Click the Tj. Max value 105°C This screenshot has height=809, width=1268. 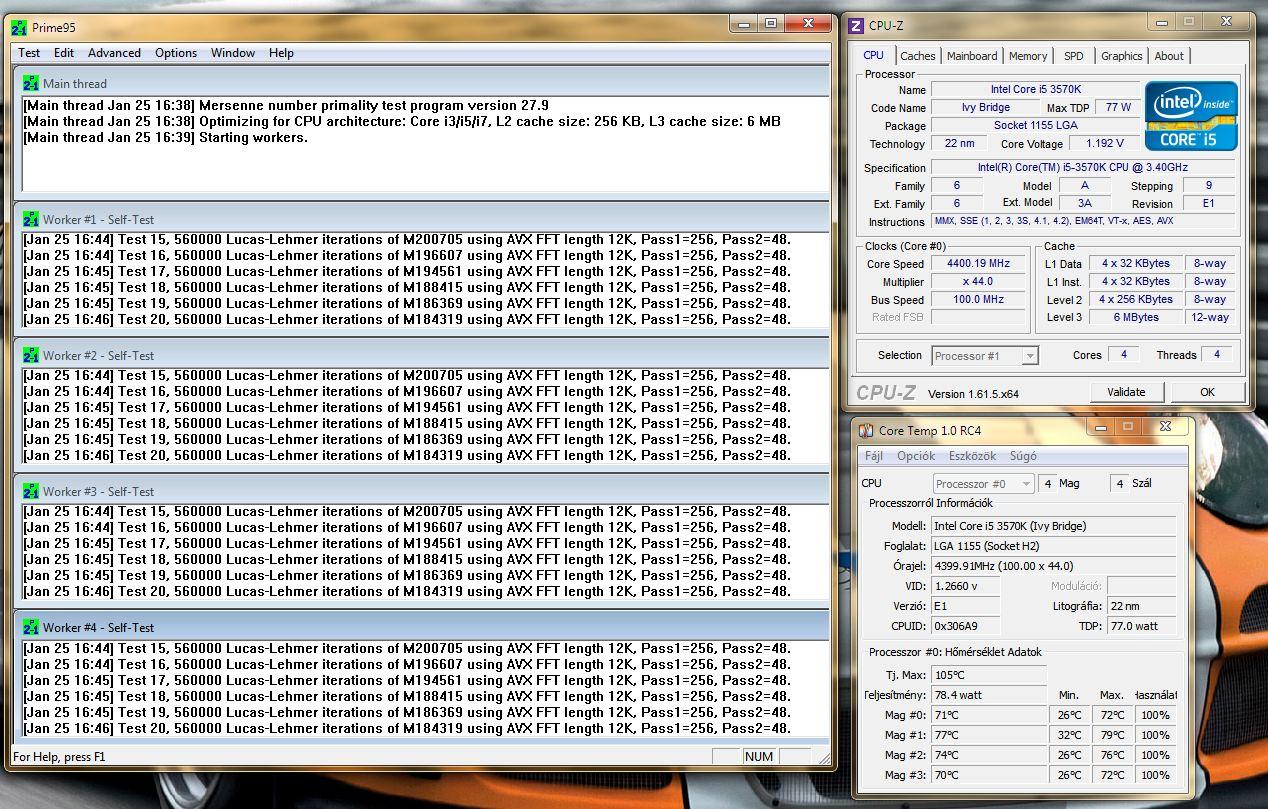click(989, 675)
